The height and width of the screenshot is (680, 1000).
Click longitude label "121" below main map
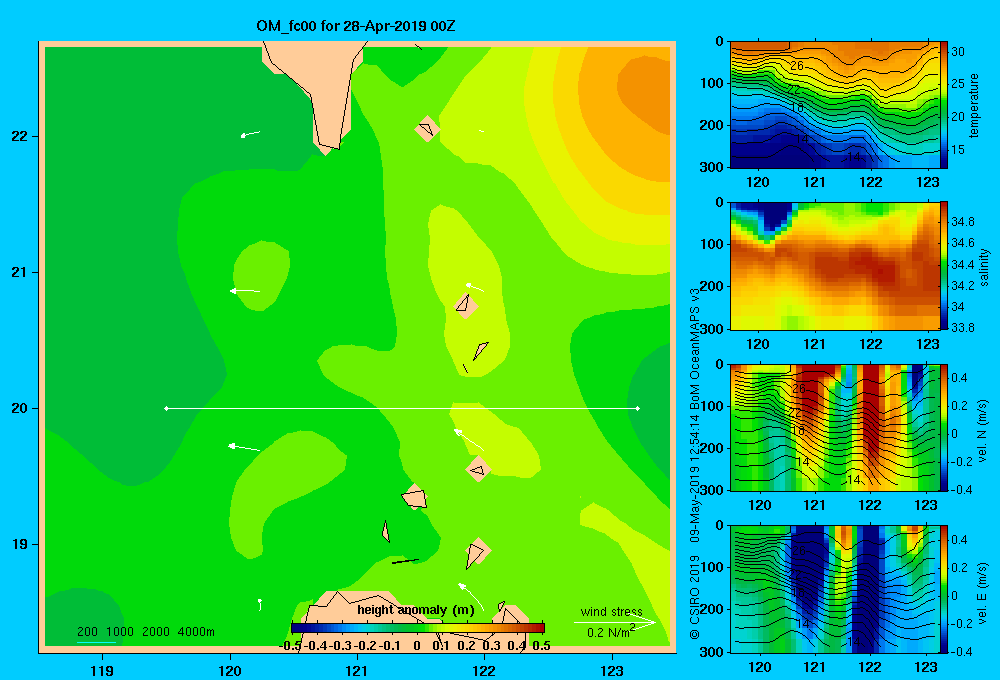(357, 670)
